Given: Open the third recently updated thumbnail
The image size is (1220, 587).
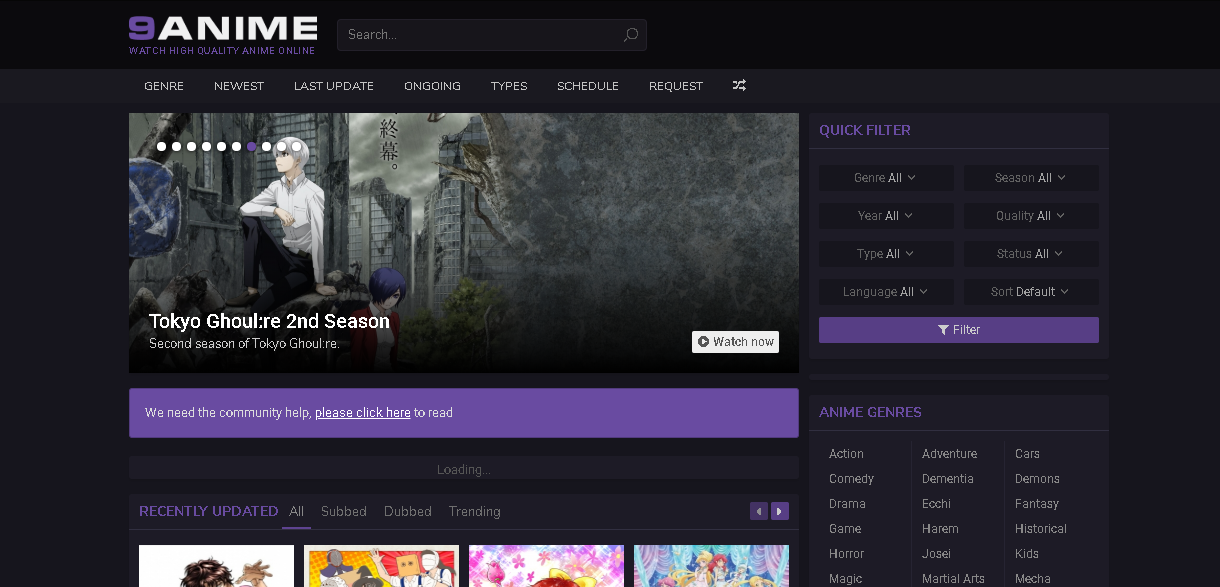Looking at the screenshot, I should (546, 566).
